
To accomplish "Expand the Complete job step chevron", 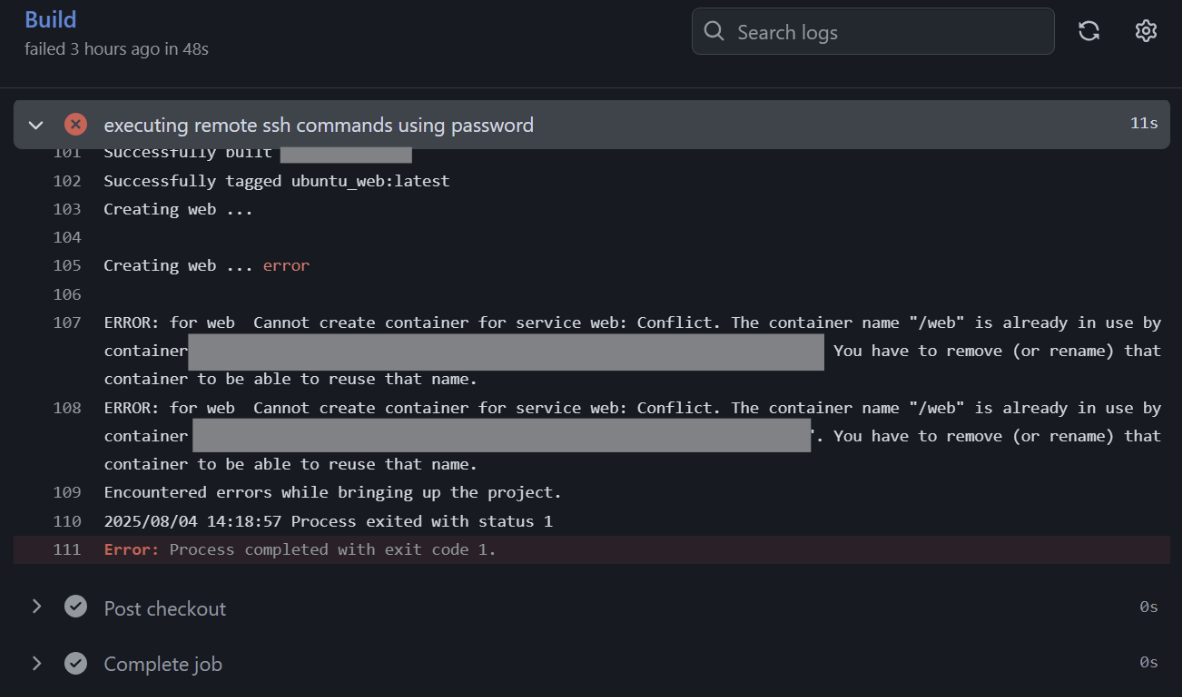I will coord(36,663).
